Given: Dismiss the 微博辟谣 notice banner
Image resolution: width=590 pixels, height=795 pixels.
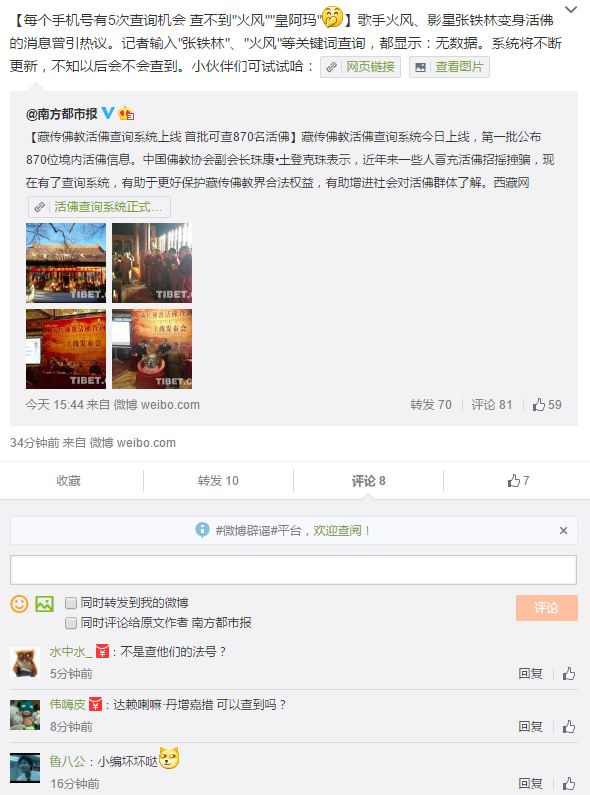Looking at the screenshot, I should click(x=563, y=530).
